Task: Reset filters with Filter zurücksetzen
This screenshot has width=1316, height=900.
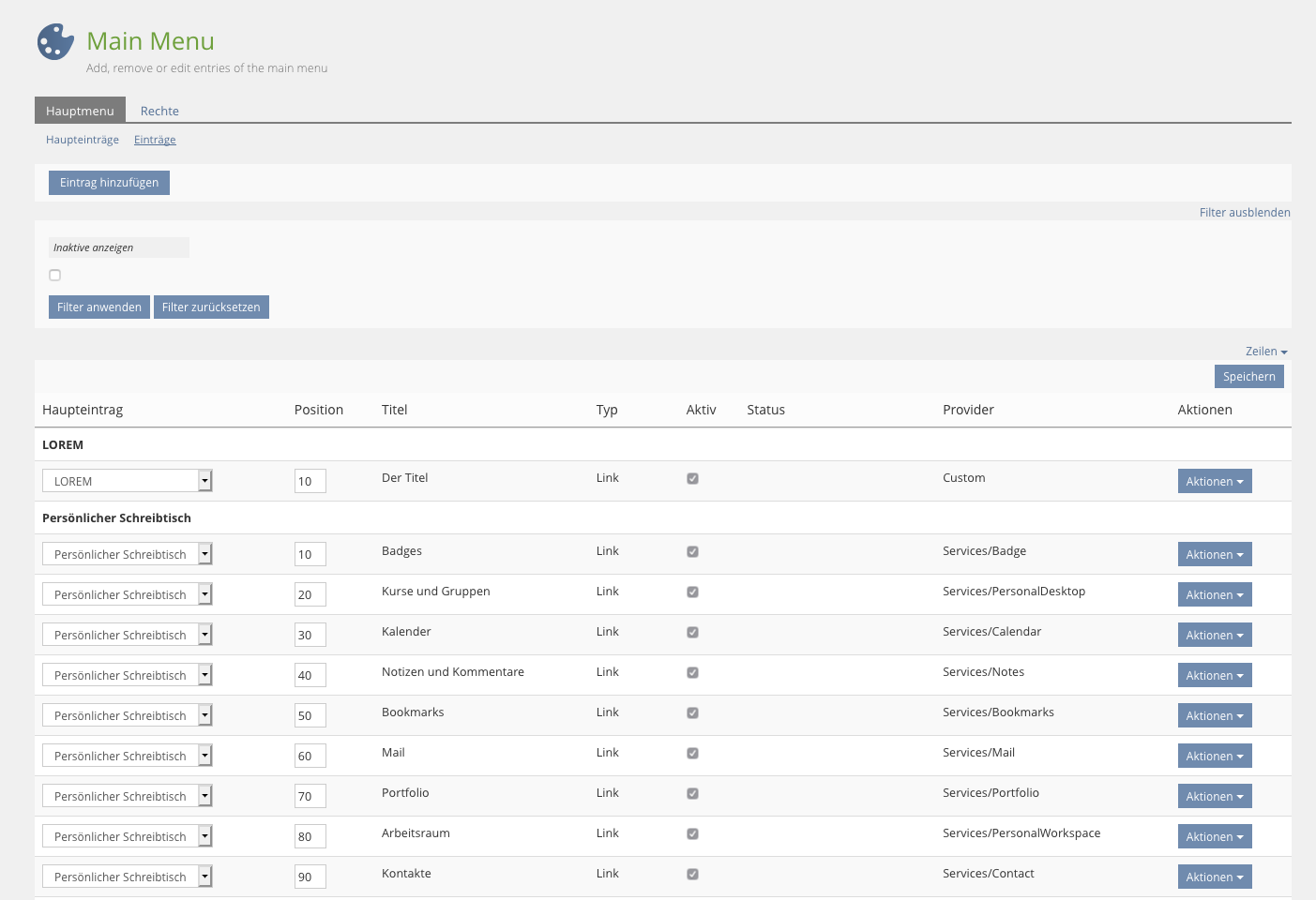Action: pyautogui.click(x=211, y=307)
